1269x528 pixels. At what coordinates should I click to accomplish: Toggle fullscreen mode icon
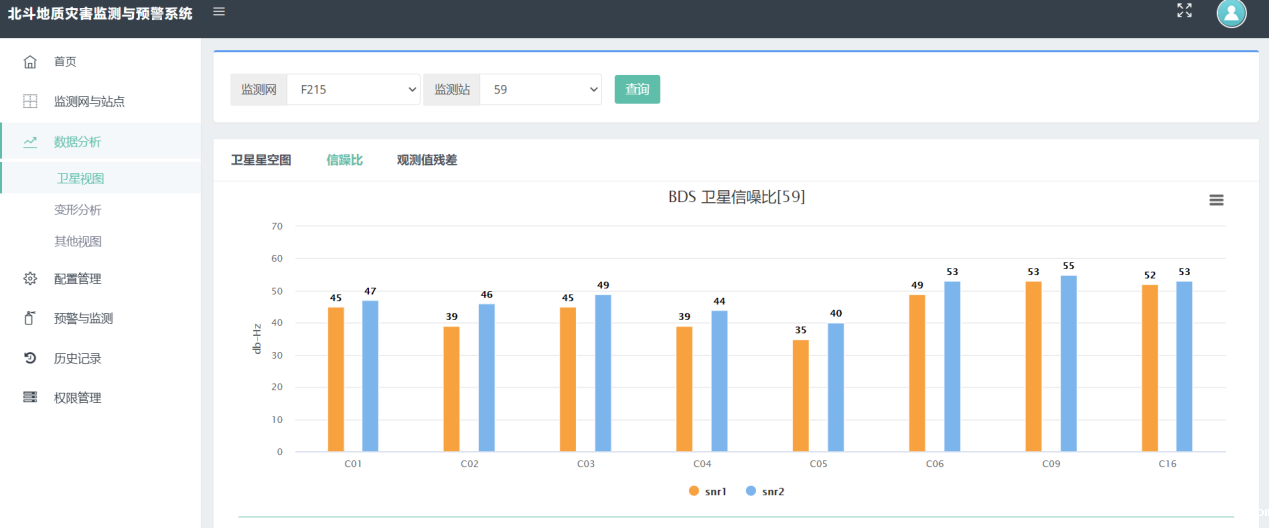(1184, 11)
